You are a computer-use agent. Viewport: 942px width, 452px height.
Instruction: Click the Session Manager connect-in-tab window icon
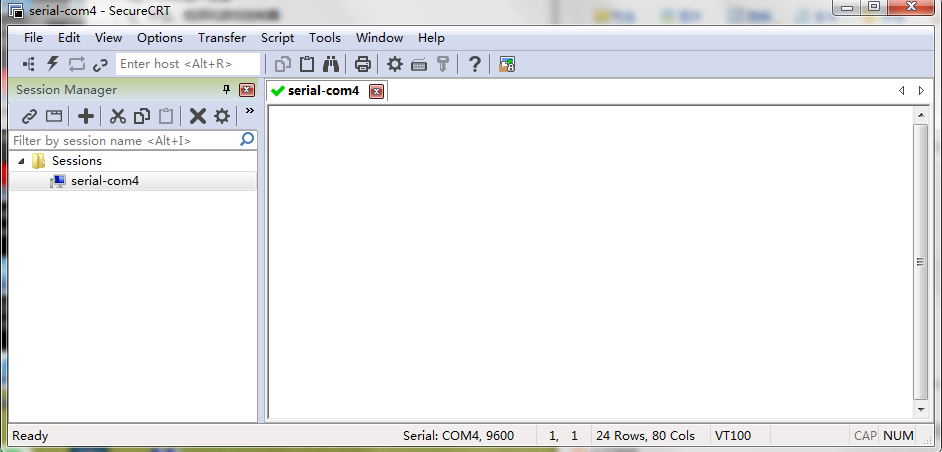coord(54,116)
